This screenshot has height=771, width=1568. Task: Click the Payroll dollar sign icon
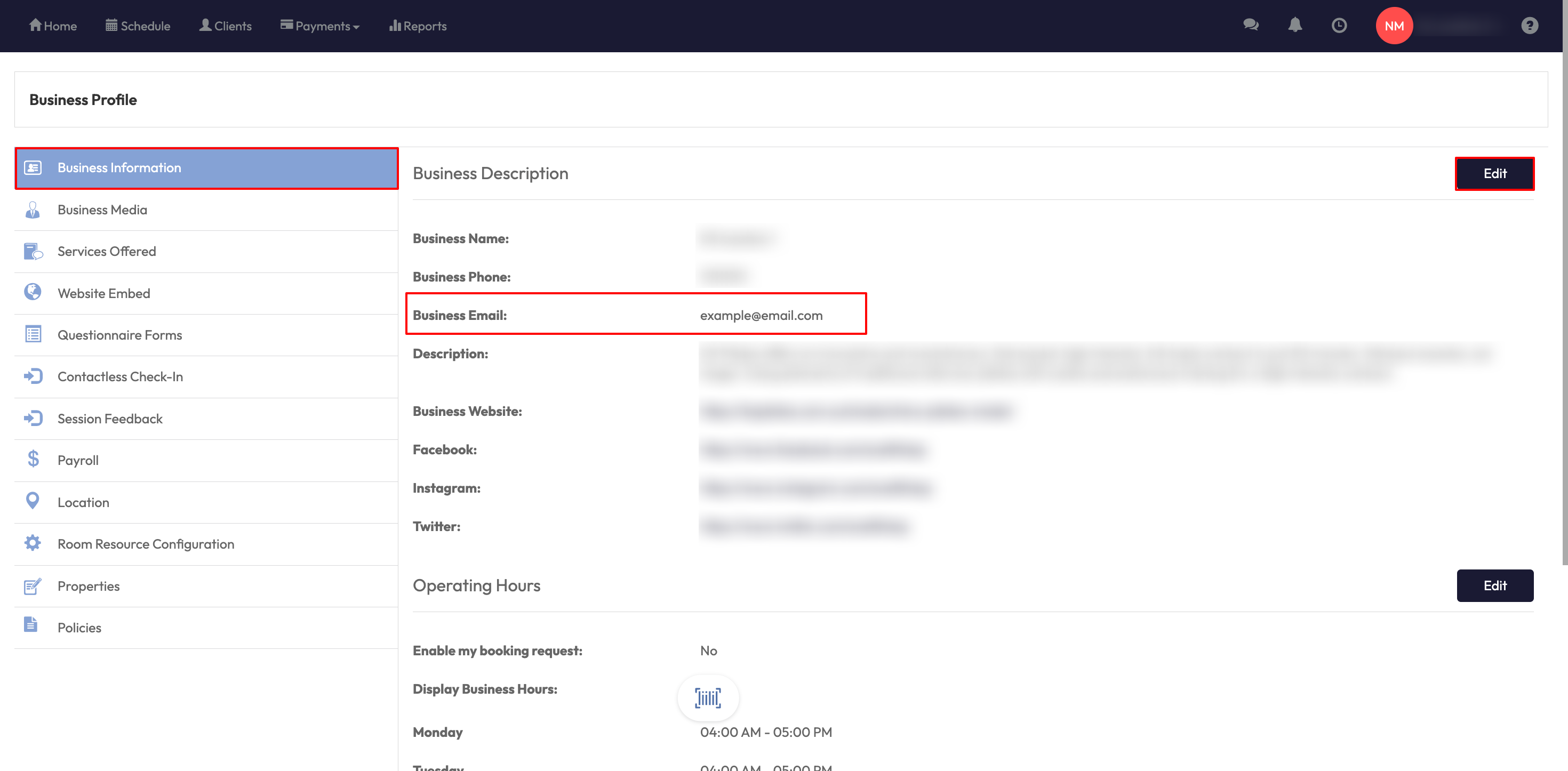33,460
